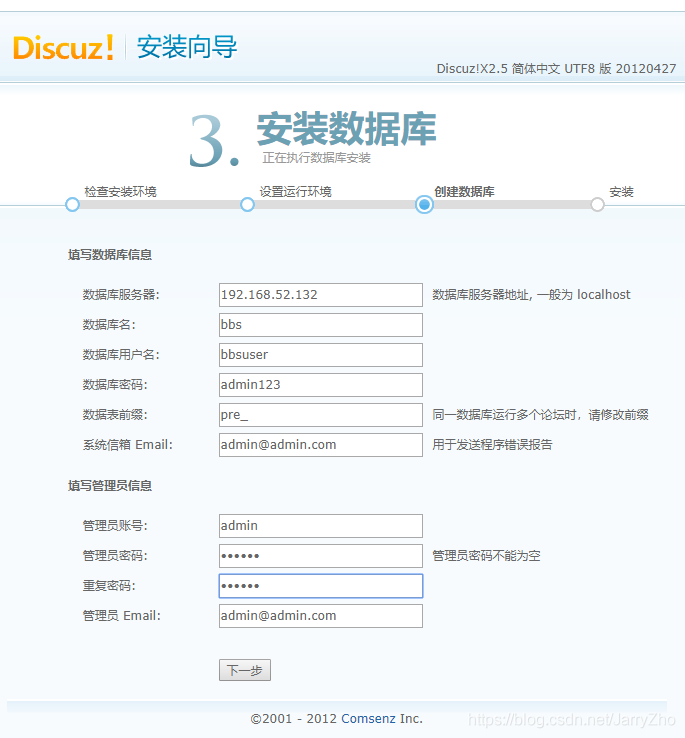Click the 创建数据库 active step circle

(424, 205)
